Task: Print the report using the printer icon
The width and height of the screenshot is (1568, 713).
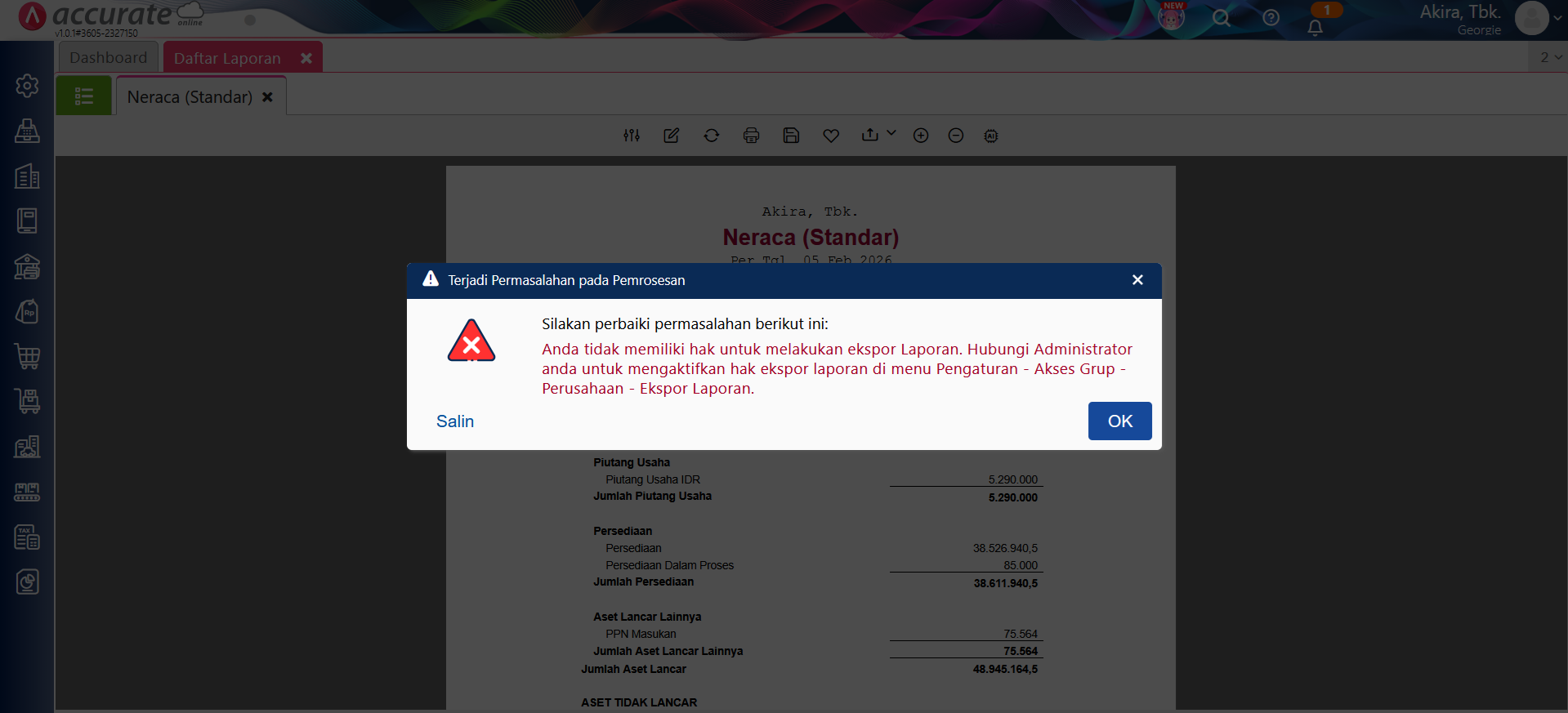Action: pyautogui.click(x=751, y=136)
